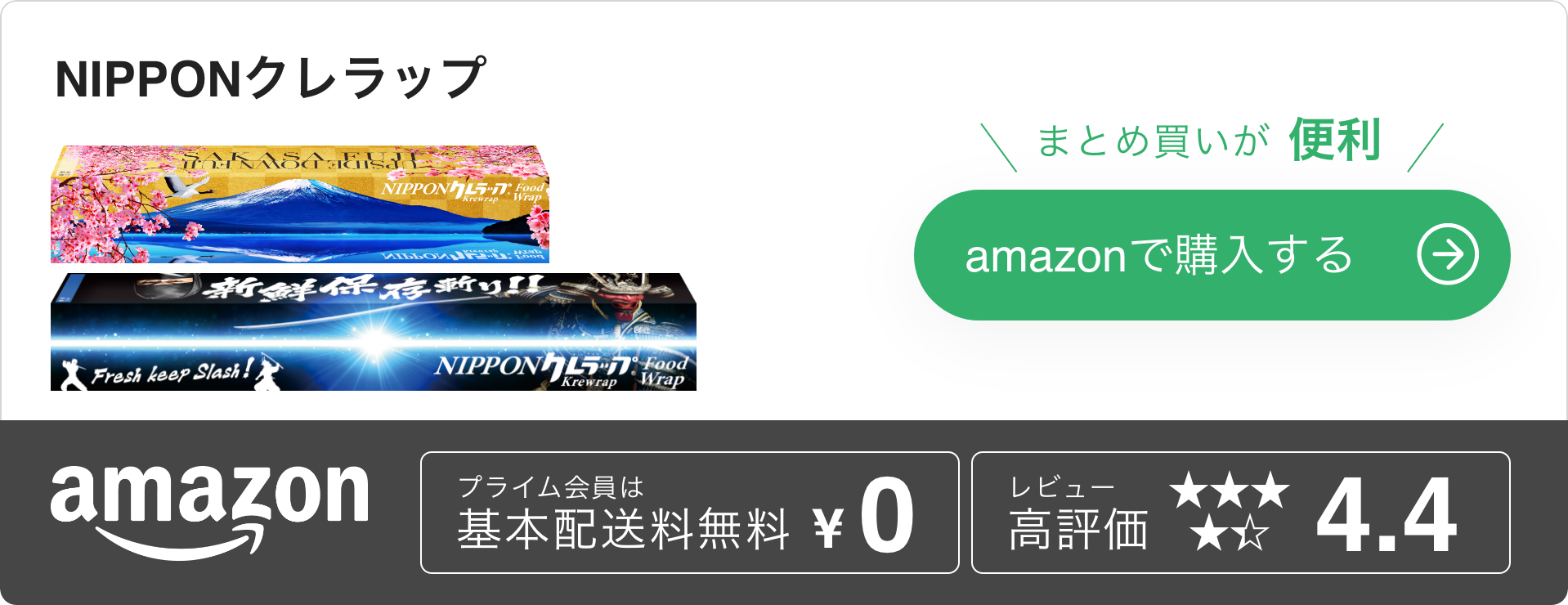The image size is (1568, 605).
Task: Select the Sakasa Fuji gold wrap box image
Action: tap(300, 204)
